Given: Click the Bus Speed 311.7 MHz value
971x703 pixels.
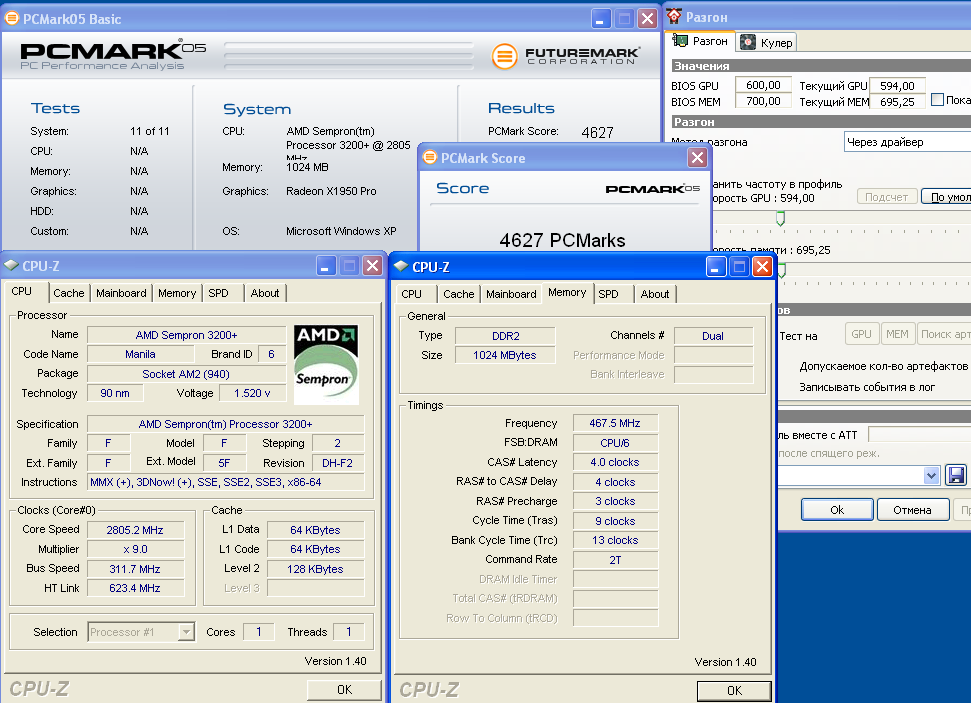Looking at the screenshot, I should click(135, 569).
